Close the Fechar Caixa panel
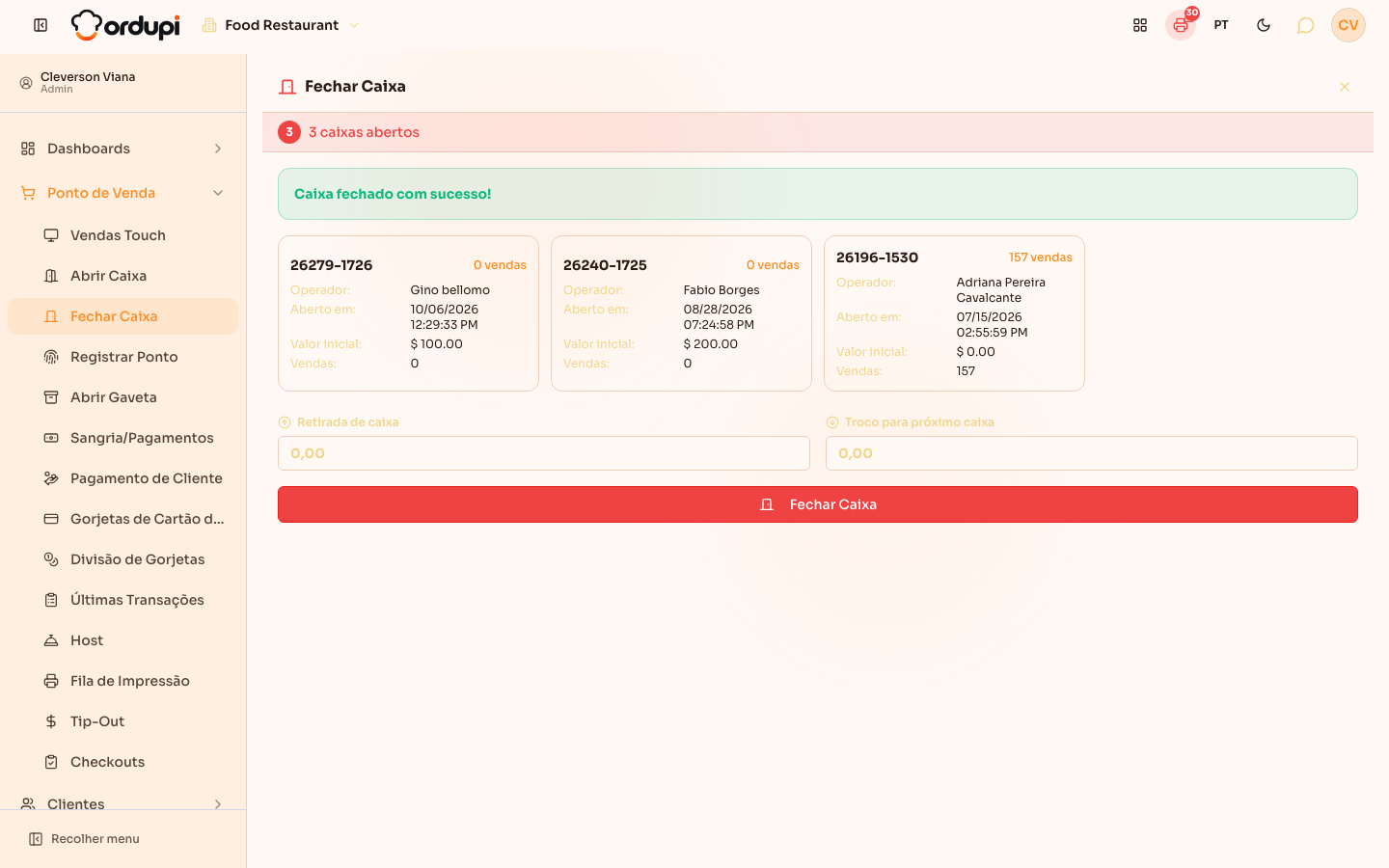This screenshot has height=868, width=1389. 1345,87
